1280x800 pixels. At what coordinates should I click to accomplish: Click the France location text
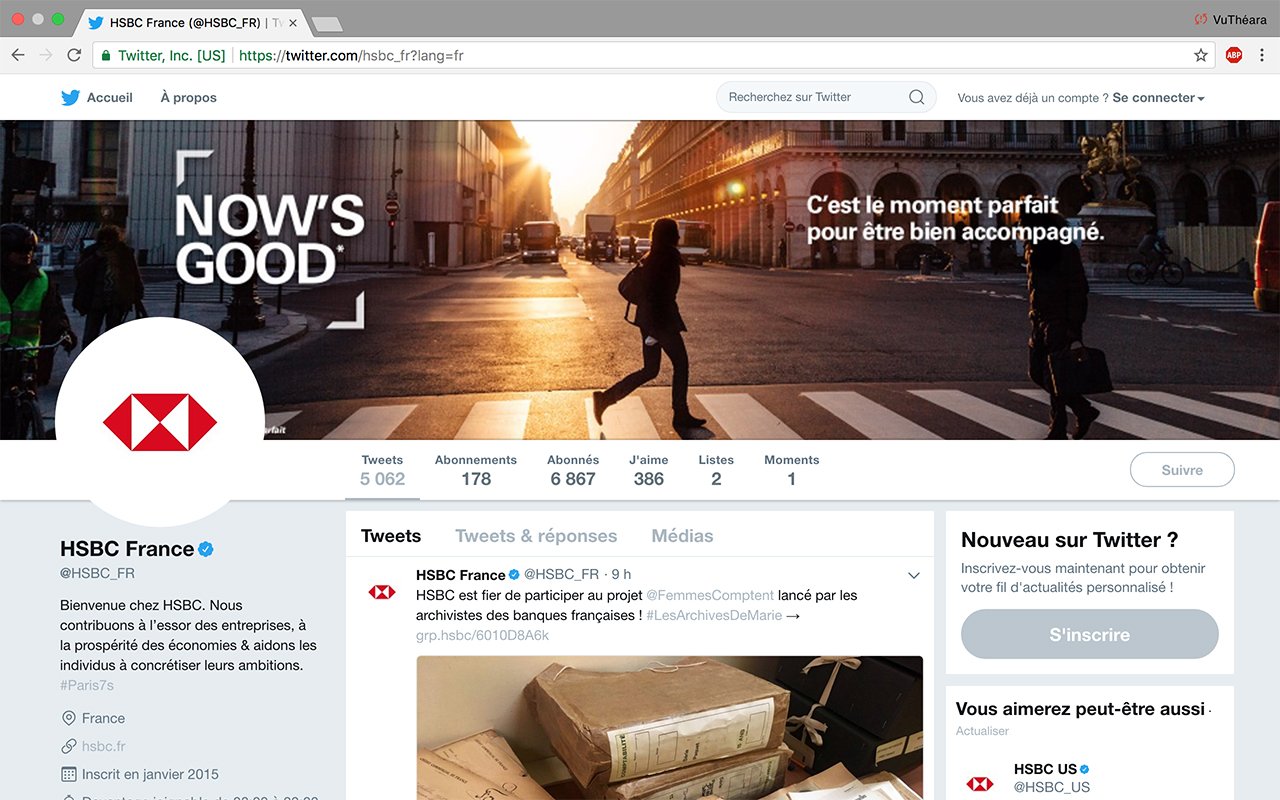coord(103,718)
